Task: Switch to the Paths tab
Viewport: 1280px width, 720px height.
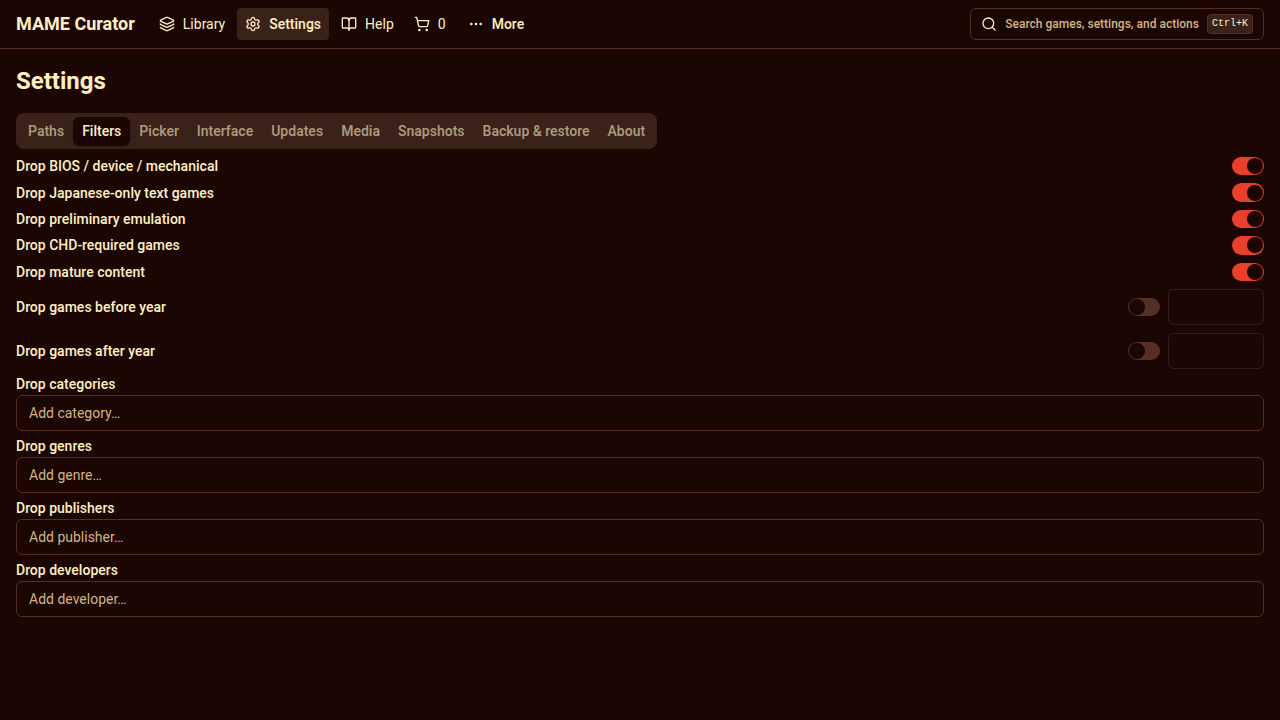Action: tap(46, 131)
